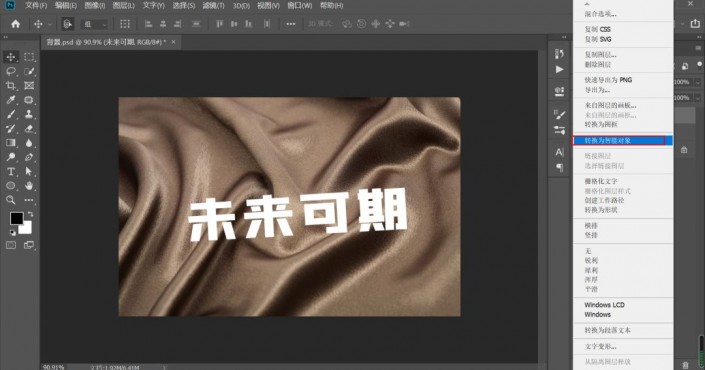Select the Blur tool
The height and width of the screenshot is (370, 705).
[x=29, y=143]
